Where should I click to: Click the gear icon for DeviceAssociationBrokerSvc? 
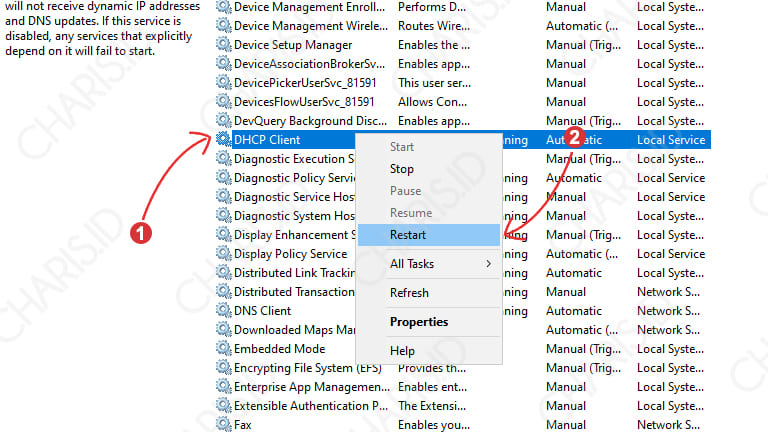(224, 64)
